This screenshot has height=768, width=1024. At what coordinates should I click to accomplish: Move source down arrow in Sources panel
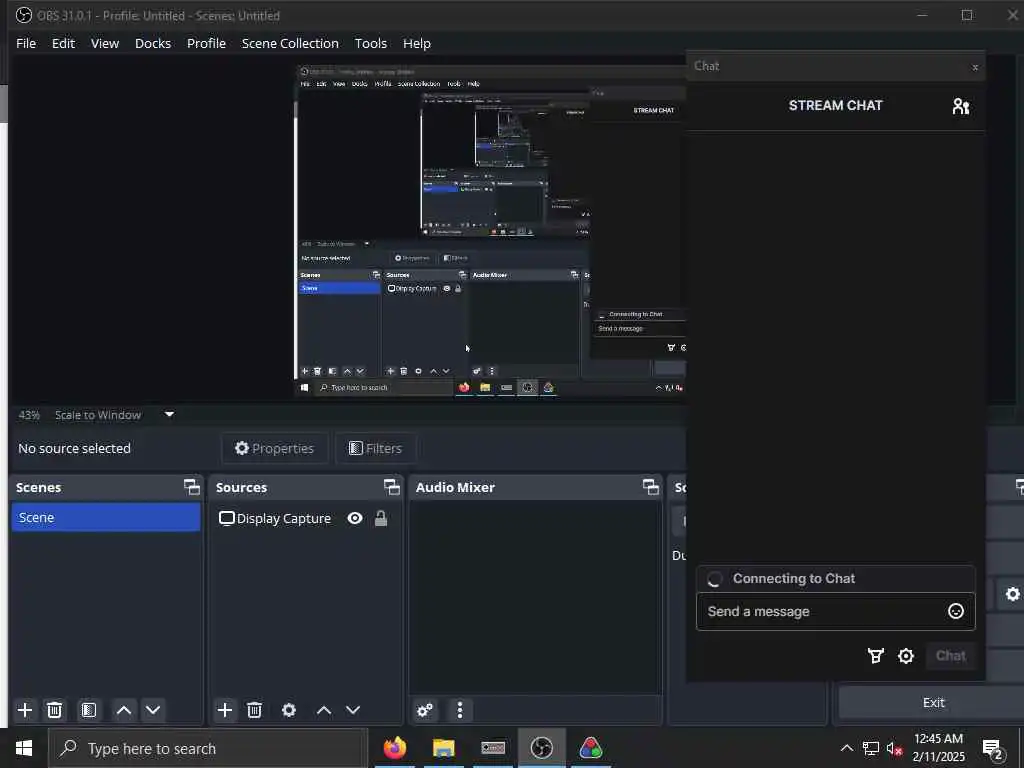tap(353, 710)
